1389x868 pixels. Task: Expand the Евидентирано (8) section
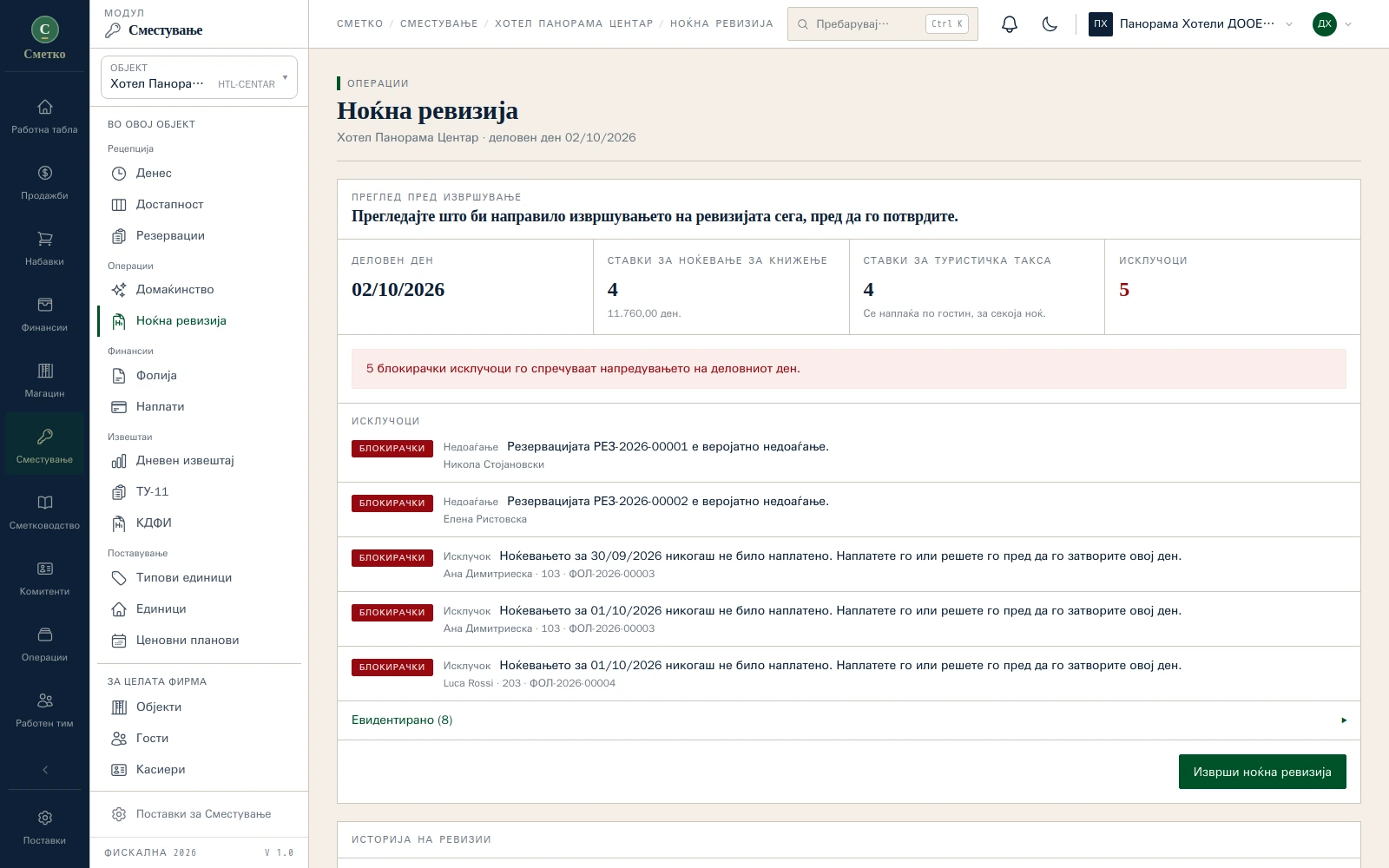(849, 720)
